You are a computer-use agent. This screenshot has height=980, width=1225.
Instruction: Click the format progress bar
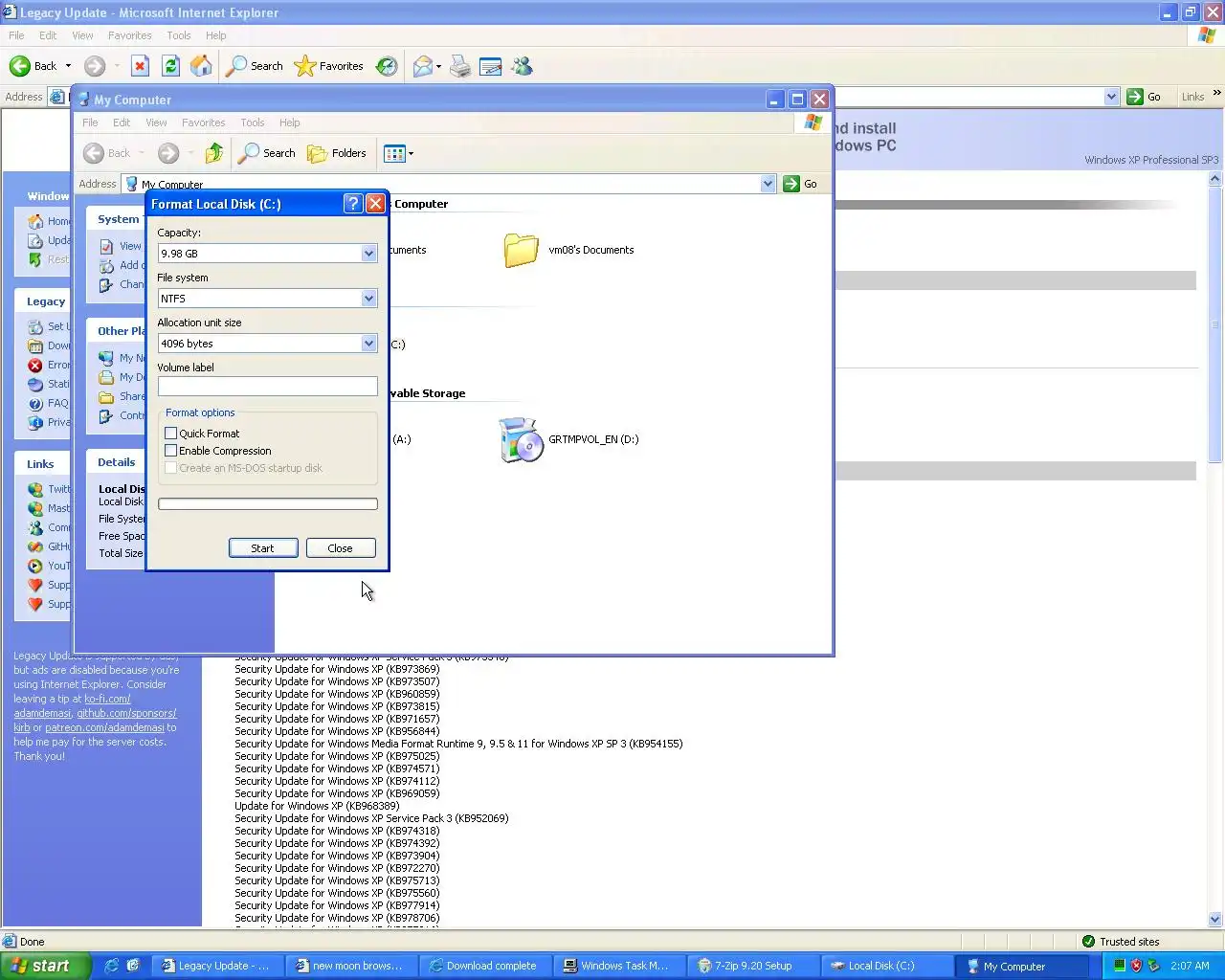(268, 504)
